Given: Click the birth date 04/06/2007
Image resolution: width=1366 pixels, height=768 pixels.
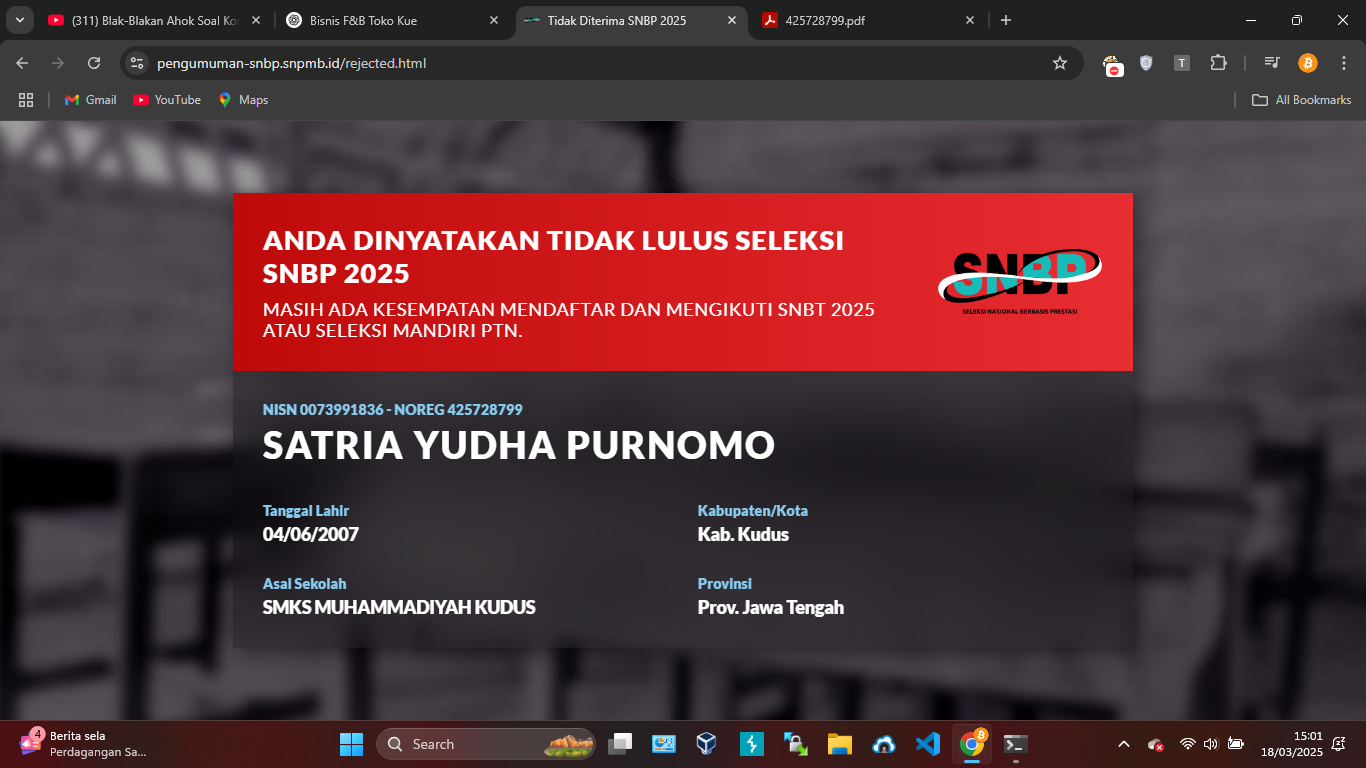Looking at the screenshot, I should [310, 534].
